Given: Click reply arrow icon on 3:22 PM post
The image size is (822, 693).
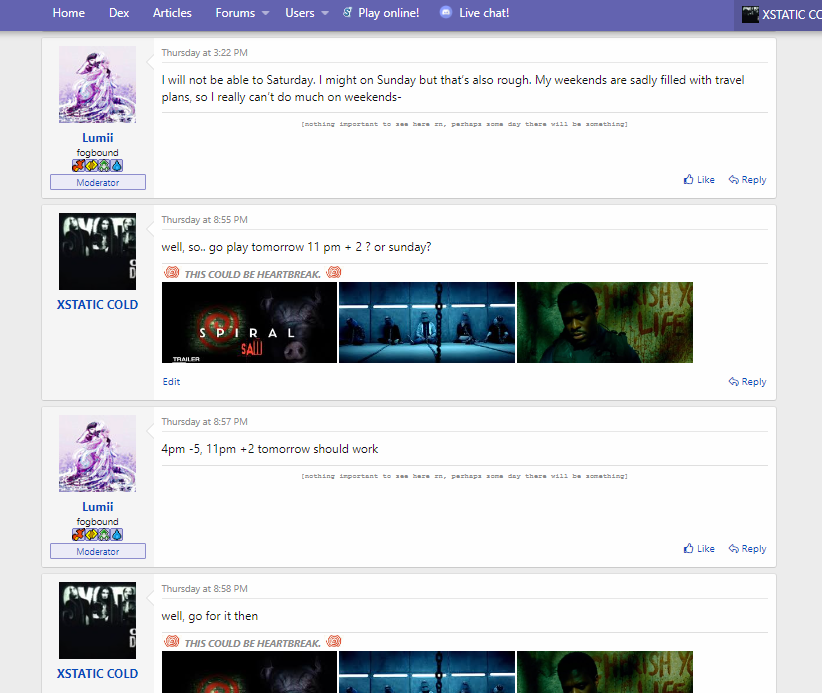Looking at the screenshot, I should 733,180.
